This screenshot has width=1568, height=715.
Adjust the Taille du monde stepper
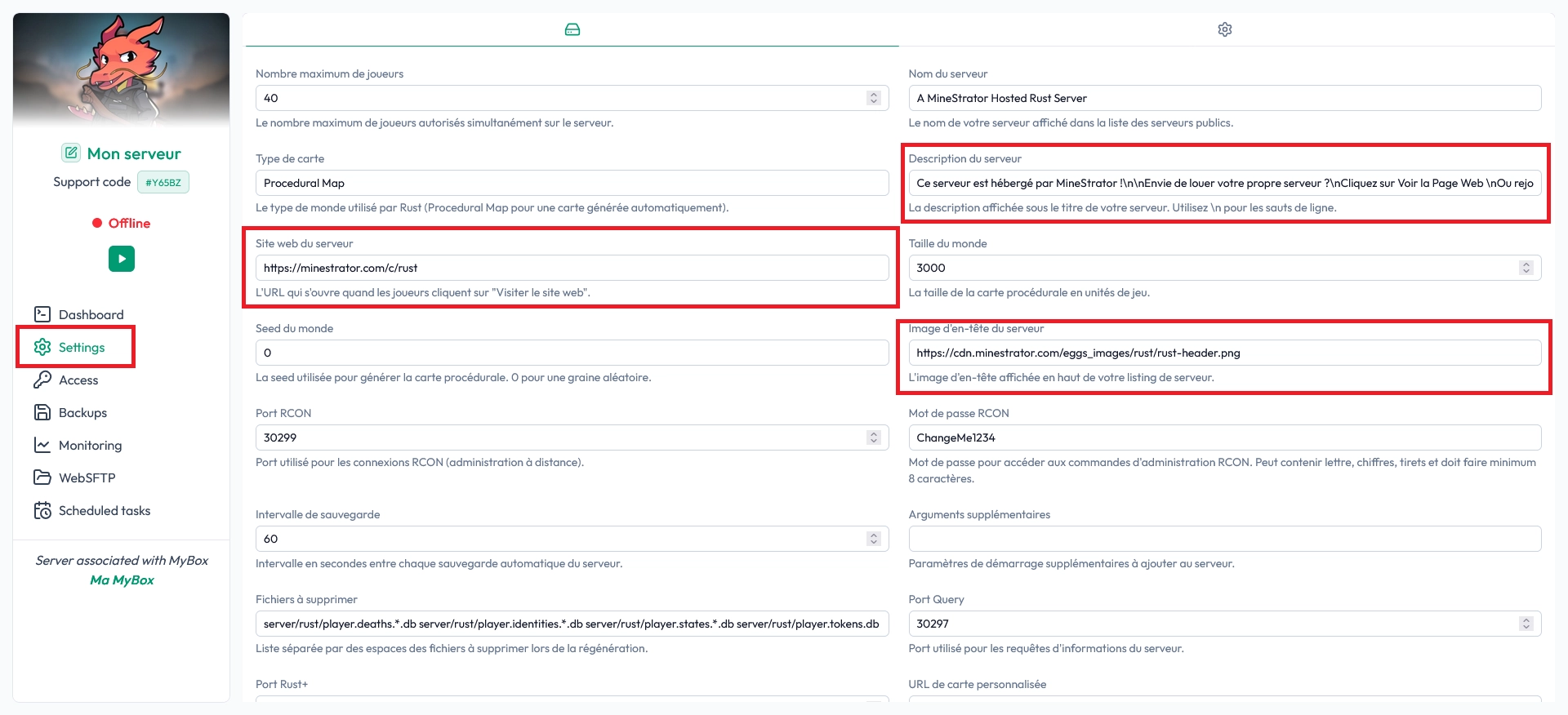point(1526,268)
